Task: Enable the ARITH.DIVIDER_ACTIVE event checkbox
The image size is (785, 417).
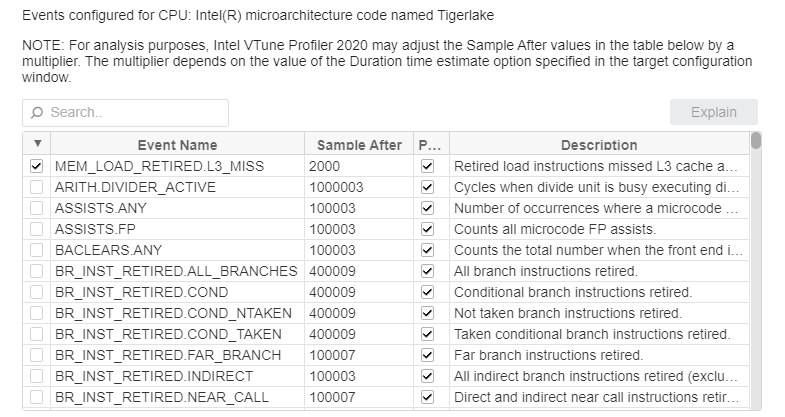Action: [x=37, y=187]
